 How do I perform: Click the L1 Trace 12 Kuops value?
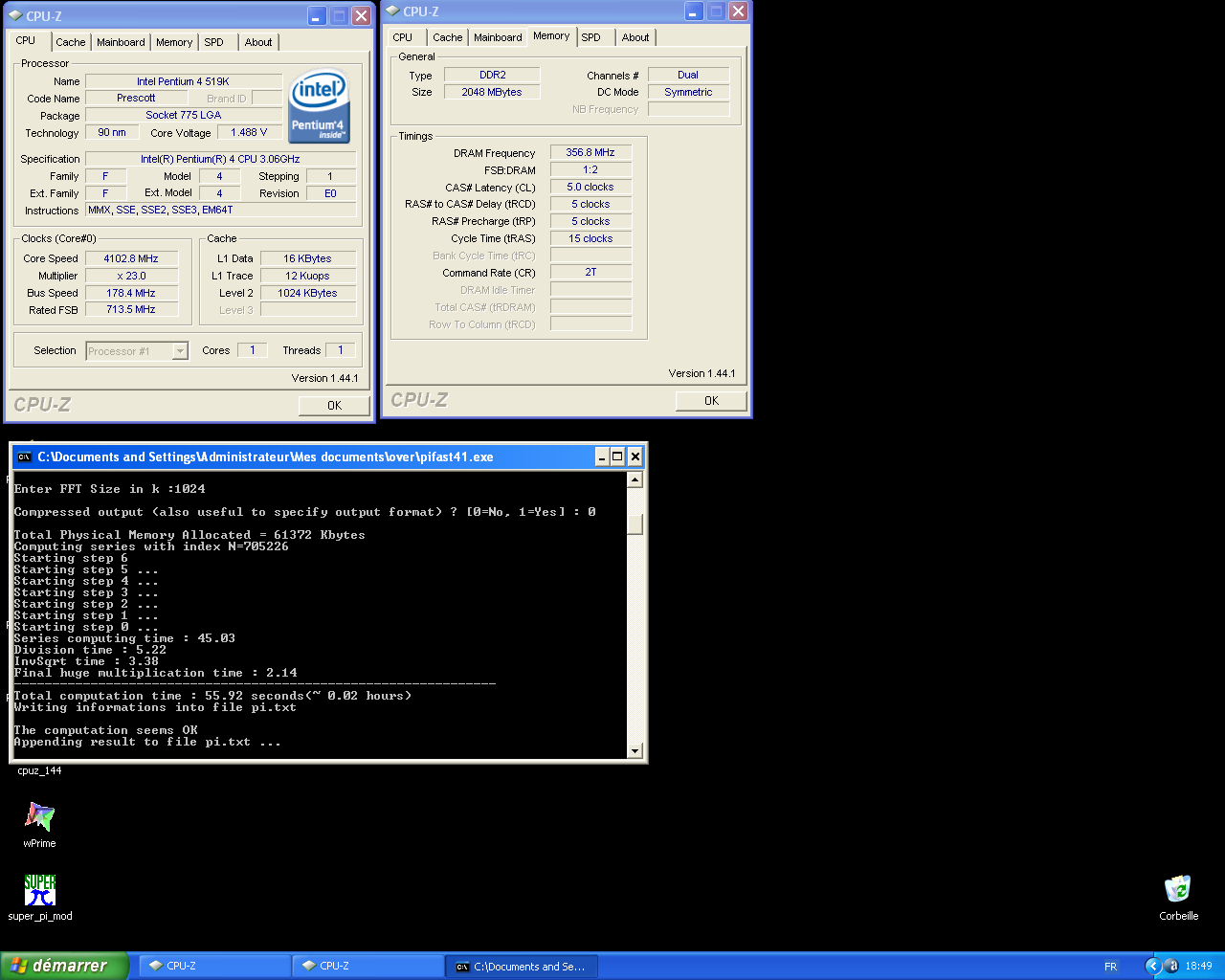tap(307, 276)
